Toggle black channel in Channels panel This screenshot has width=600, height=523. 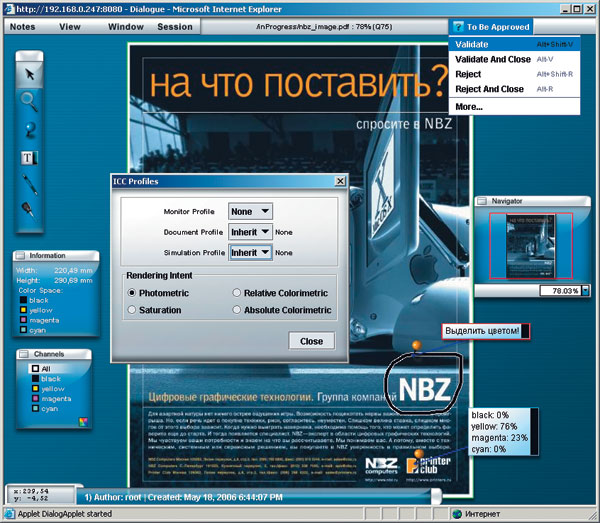(x=36, y=378)
